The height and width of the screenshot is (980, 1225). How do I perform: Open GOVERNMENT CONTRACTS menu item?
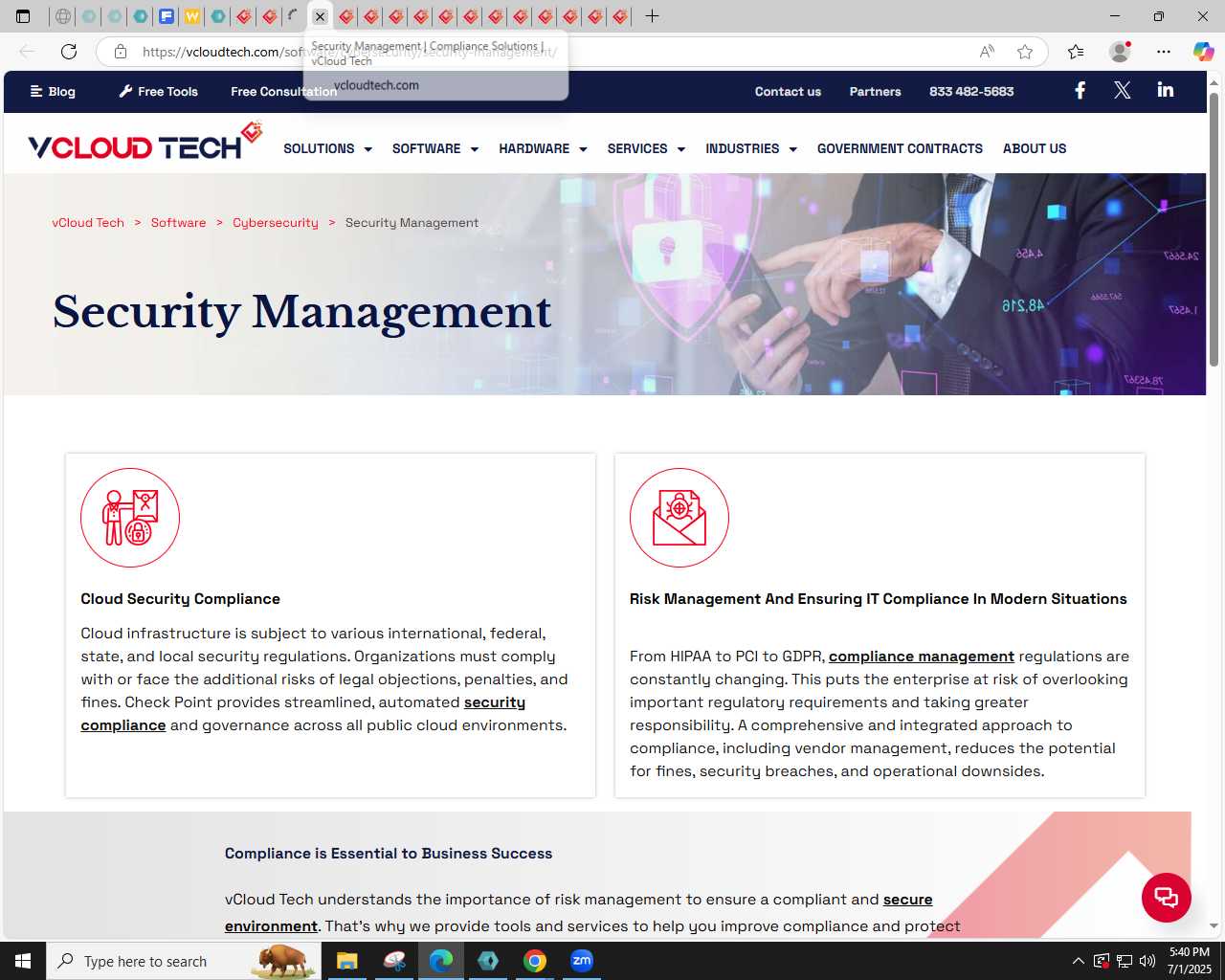click(x=900, y=148)
